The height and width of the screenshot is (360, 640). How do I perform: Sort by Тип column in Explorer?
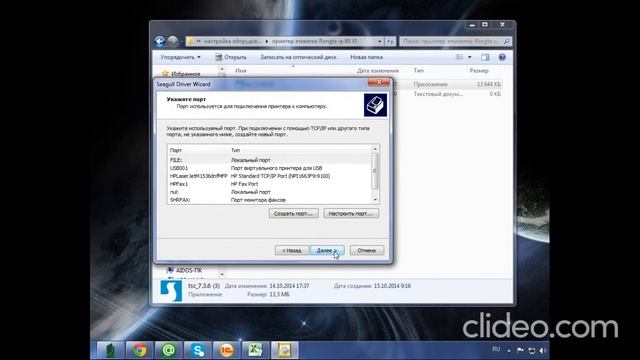[419, 71]
